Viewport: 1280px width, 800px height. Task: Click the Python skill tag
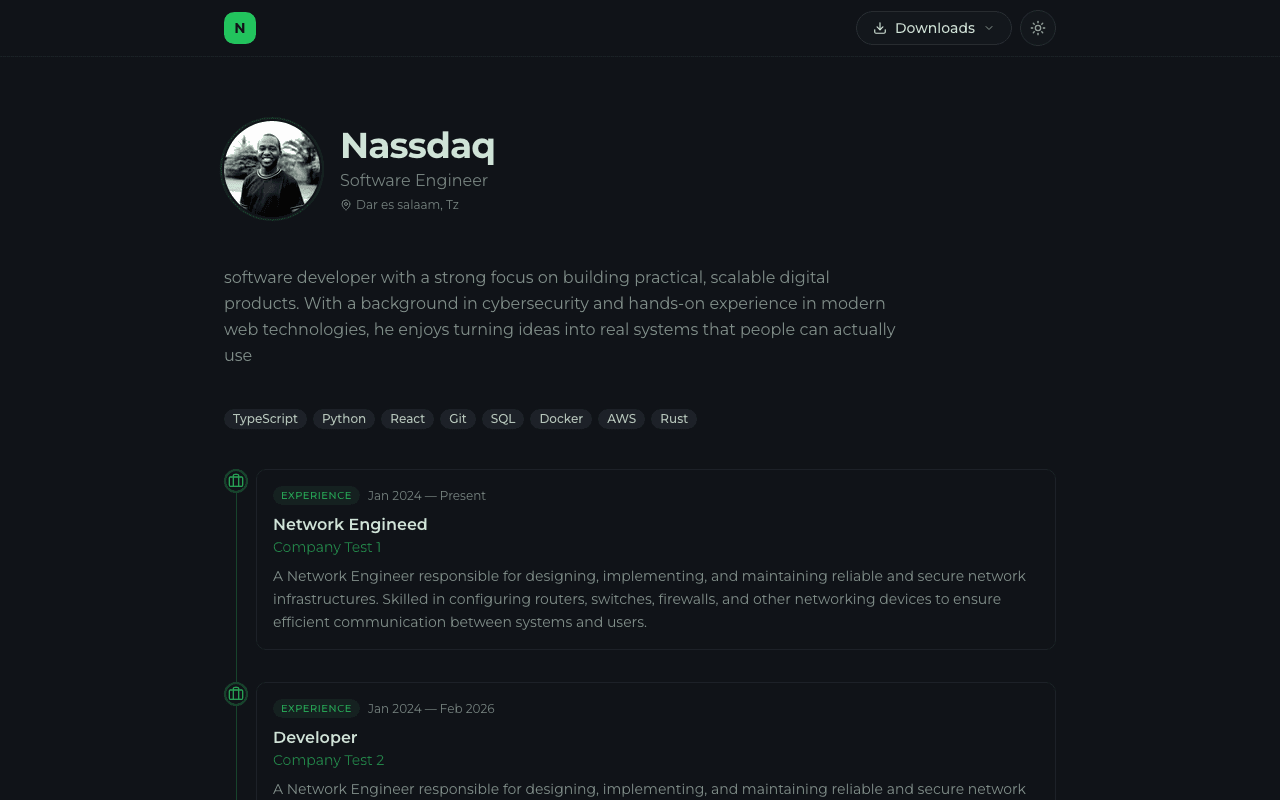344,418
